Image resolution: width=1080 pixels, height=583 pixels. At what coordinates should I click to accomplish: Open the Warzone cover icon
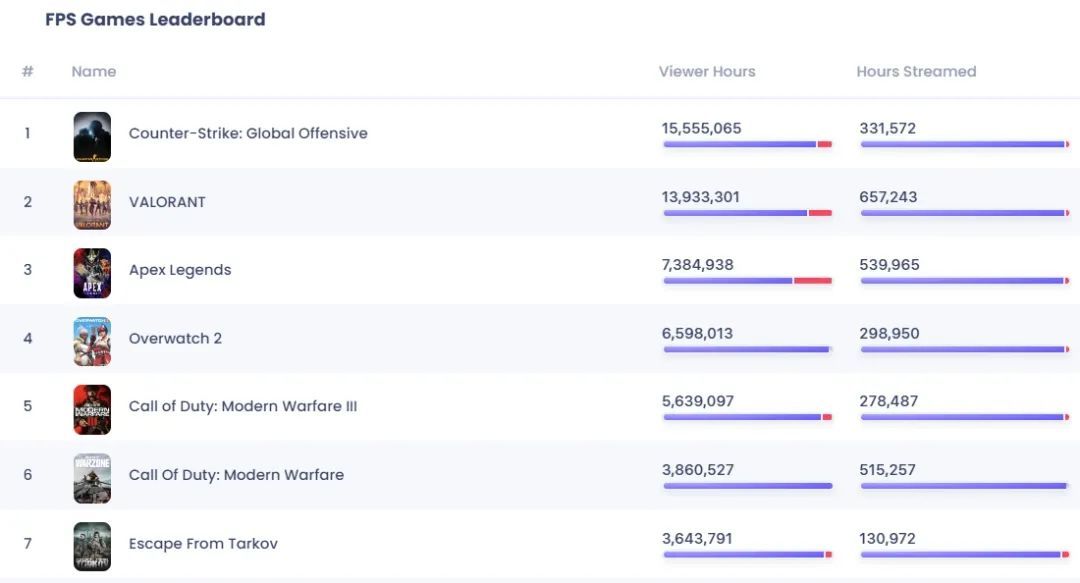click(92, 478)
